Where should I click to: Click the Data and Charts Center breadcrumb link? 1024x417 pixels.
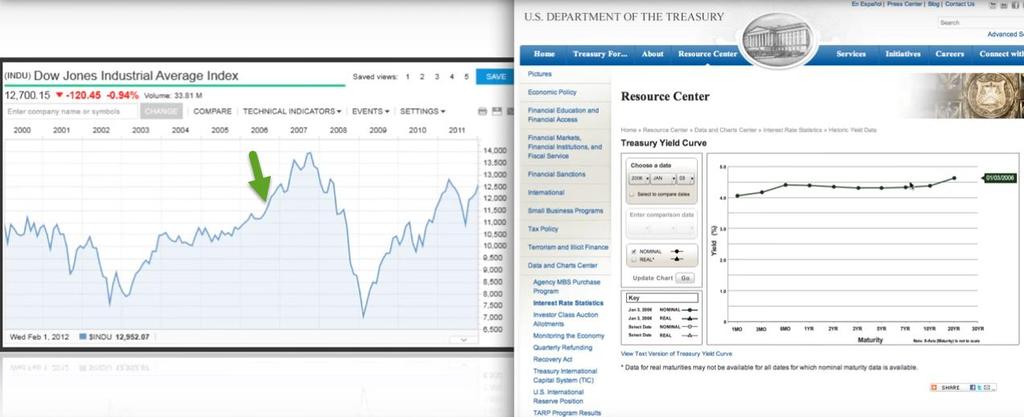pos(725,130)
